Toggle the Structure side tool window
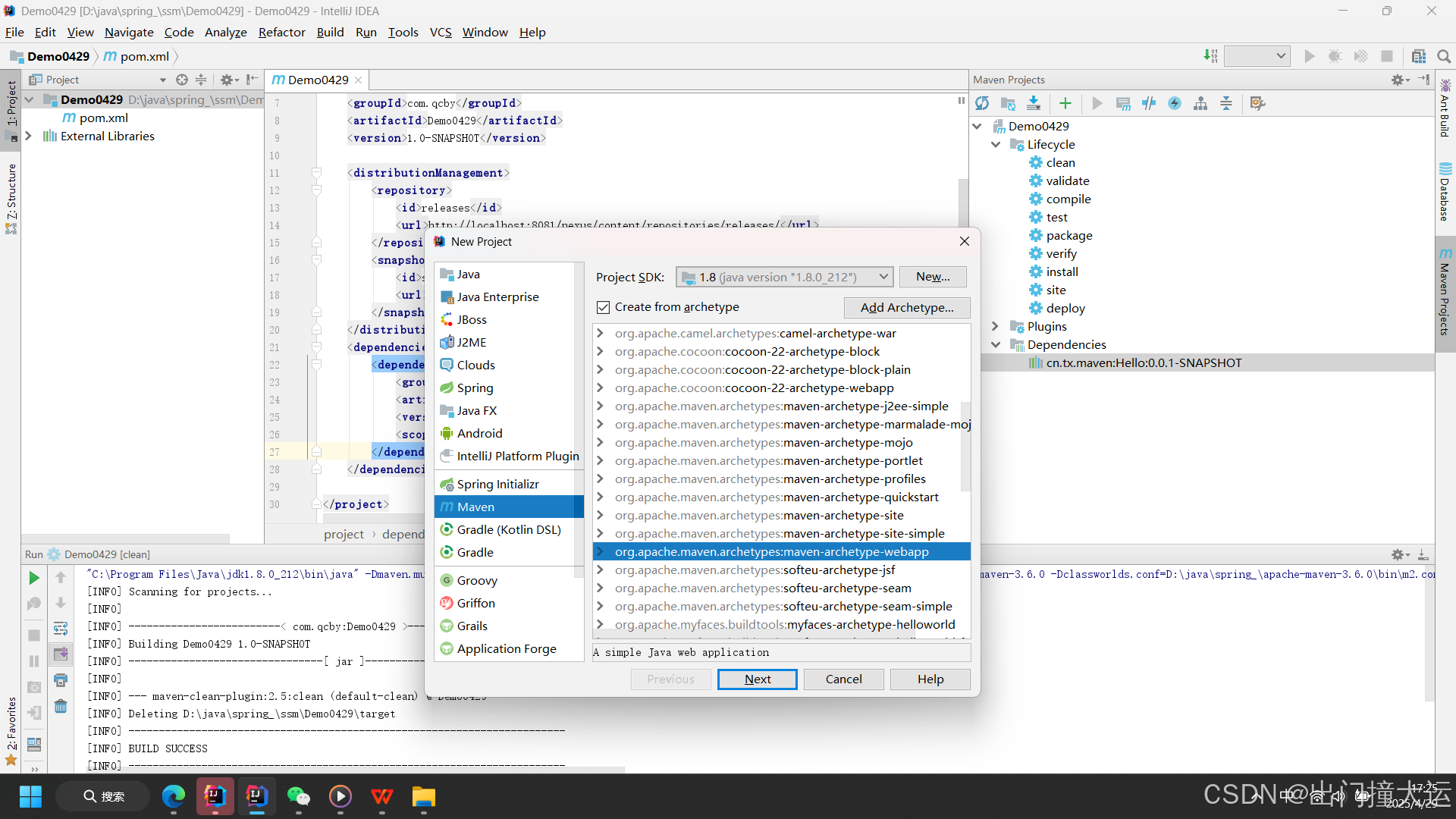The width and height of the screenshot is (1456, 819). 11,197
